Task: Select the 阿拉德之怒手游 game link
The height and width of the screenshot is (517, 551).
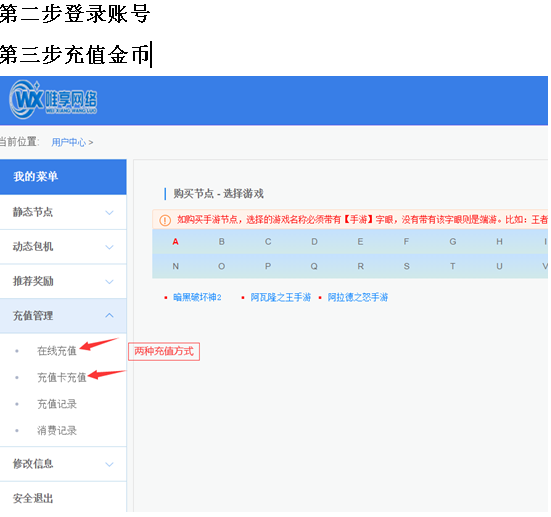Action: pos(358,297)
